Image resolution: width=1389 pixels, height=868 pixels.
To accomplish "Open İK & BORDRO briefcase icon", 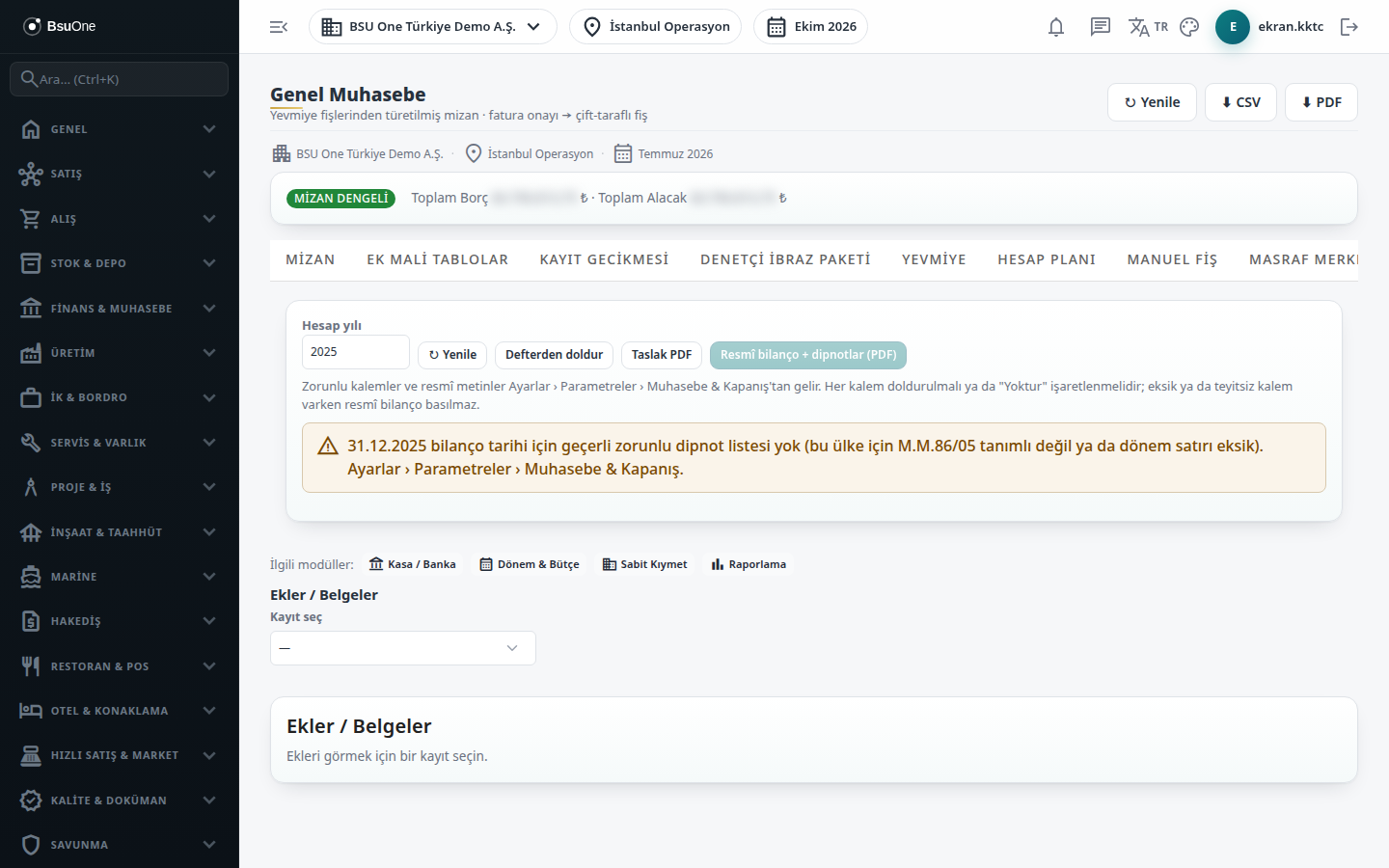I will pyautogui.click(x=31, y=397).
